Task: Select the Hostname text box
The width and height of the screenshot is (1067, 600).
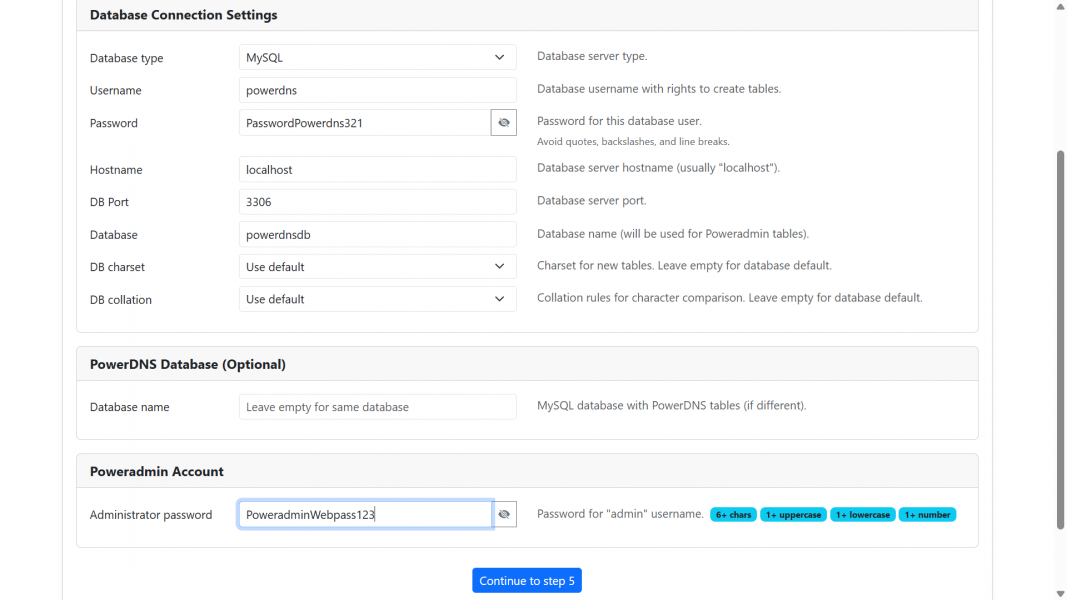Action: click(x=377, y=170)
